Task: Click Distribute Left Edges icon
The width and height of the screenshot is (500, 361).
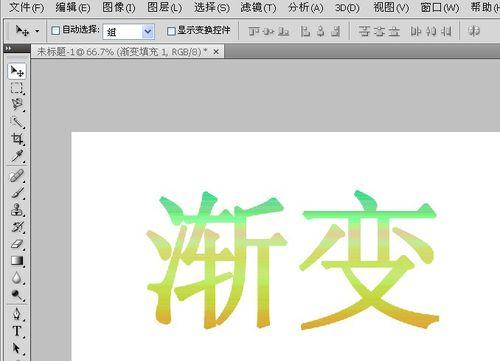Action: [416, 31]
